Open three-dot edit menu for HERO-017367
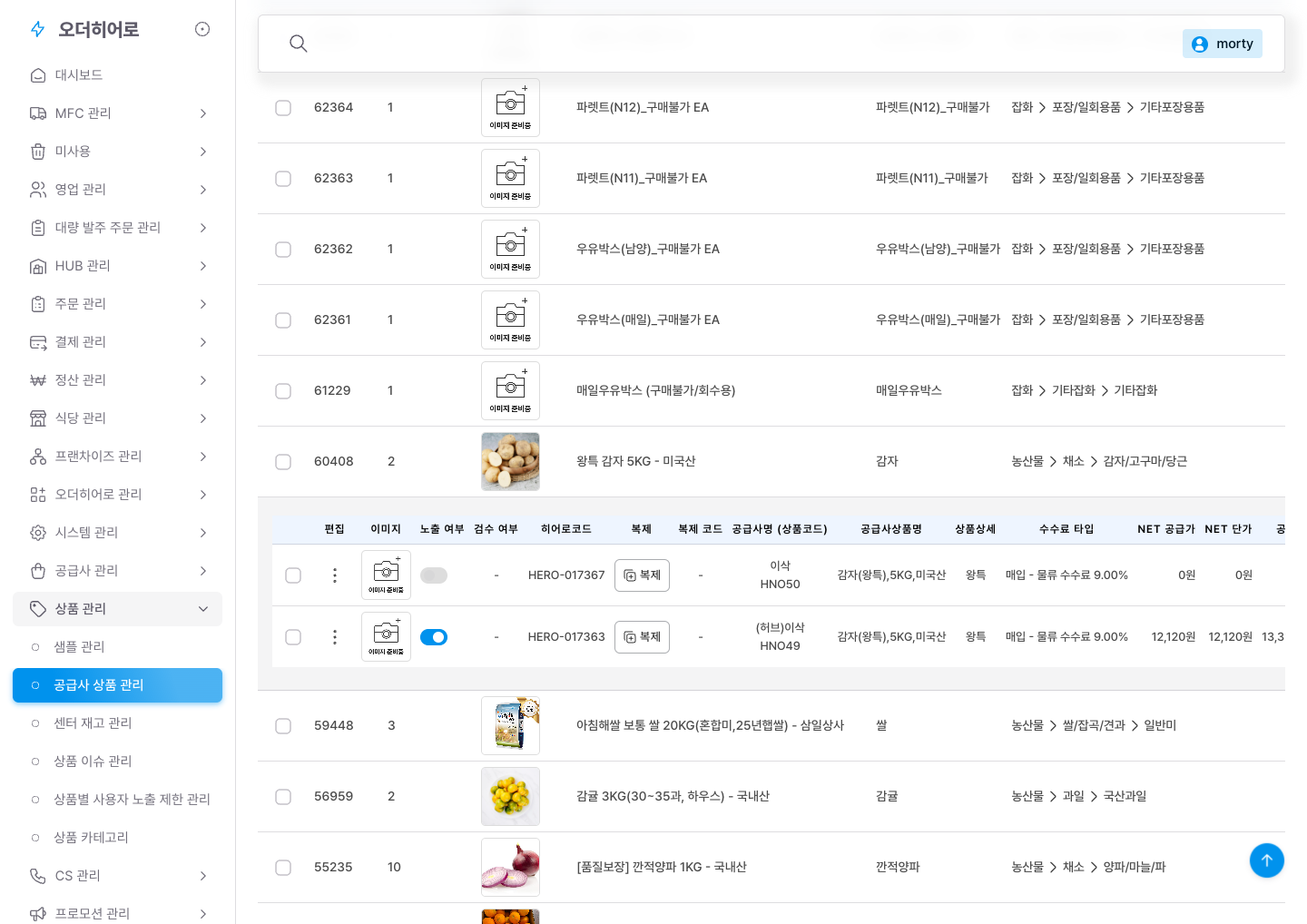This screenshot has width=1307, height=924. point(335,575)
